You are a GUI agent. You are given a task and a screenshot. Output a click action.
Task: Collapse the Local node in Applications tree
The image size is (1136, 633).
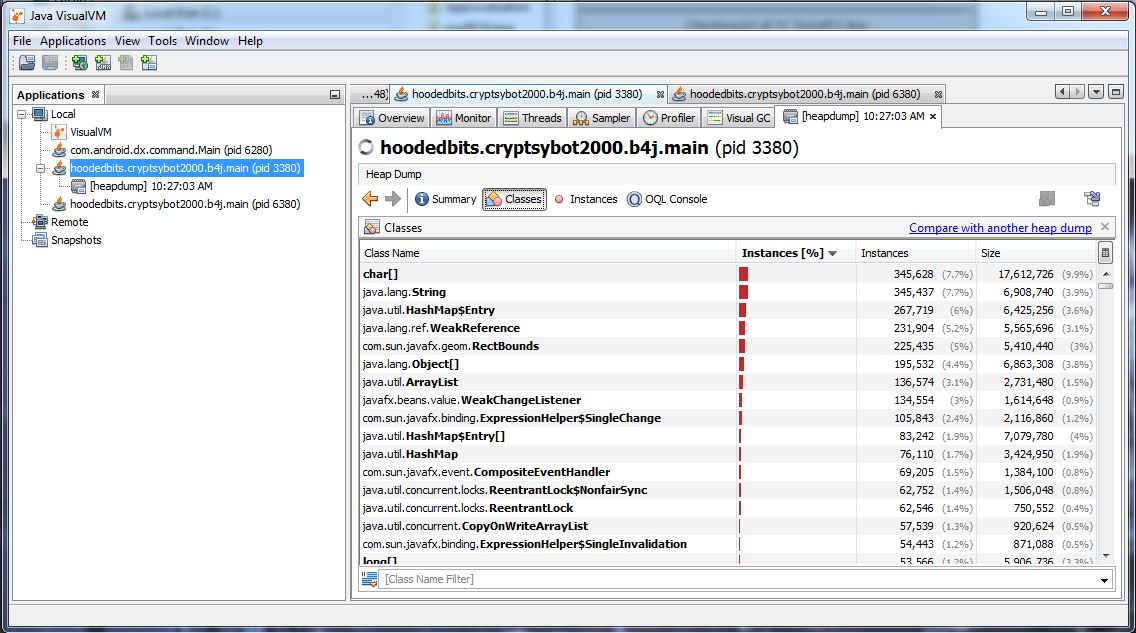click(x=22, y=114)
